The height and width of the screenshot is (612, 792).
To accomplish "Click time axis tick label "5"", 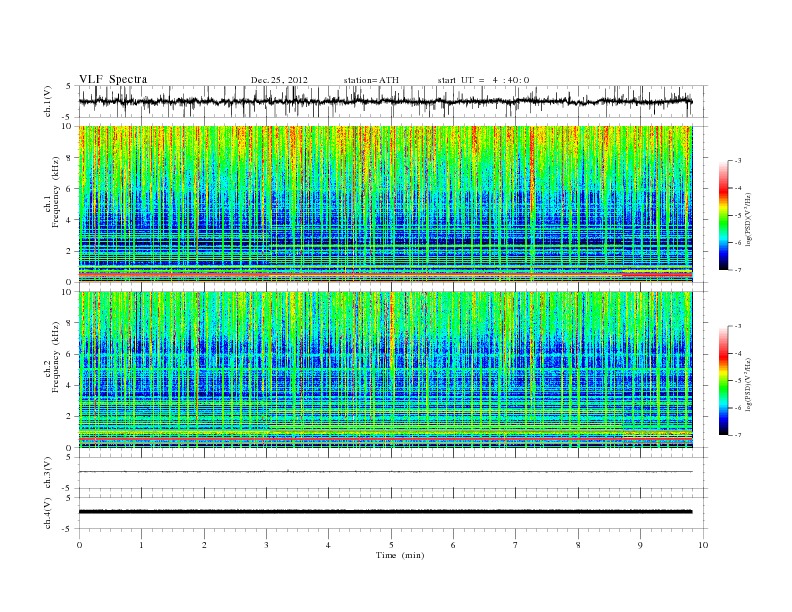I will click(391, 545).
